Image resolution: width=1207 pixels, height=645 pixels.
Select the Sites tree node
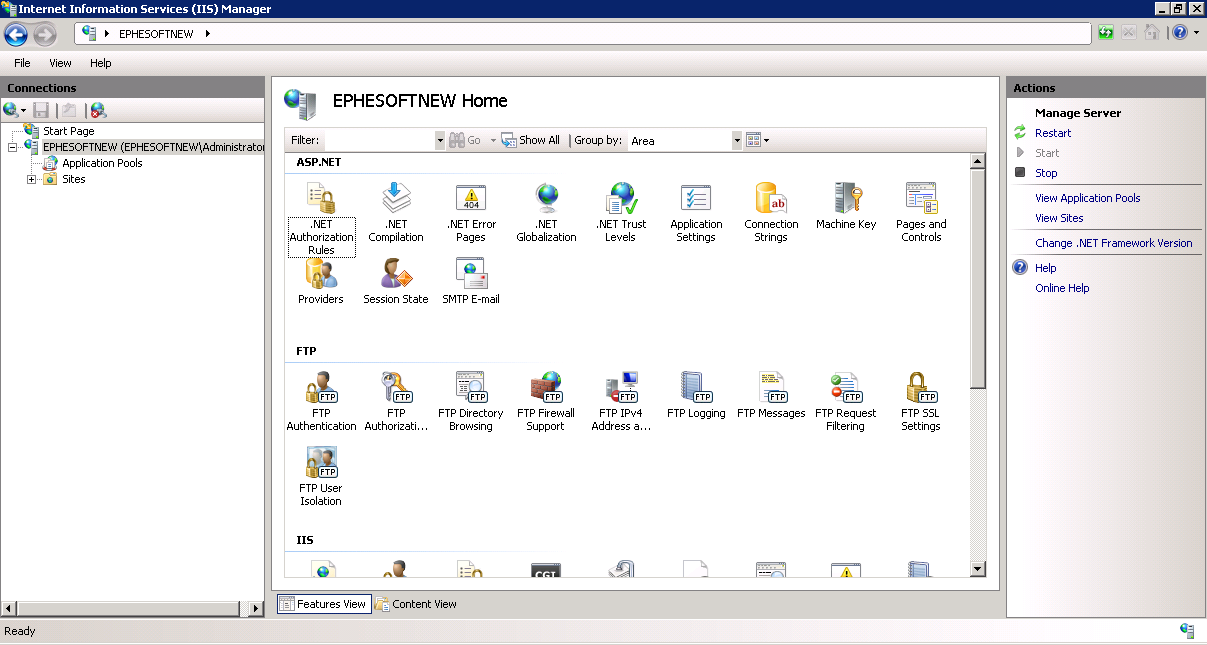click(x=74, y=180)
